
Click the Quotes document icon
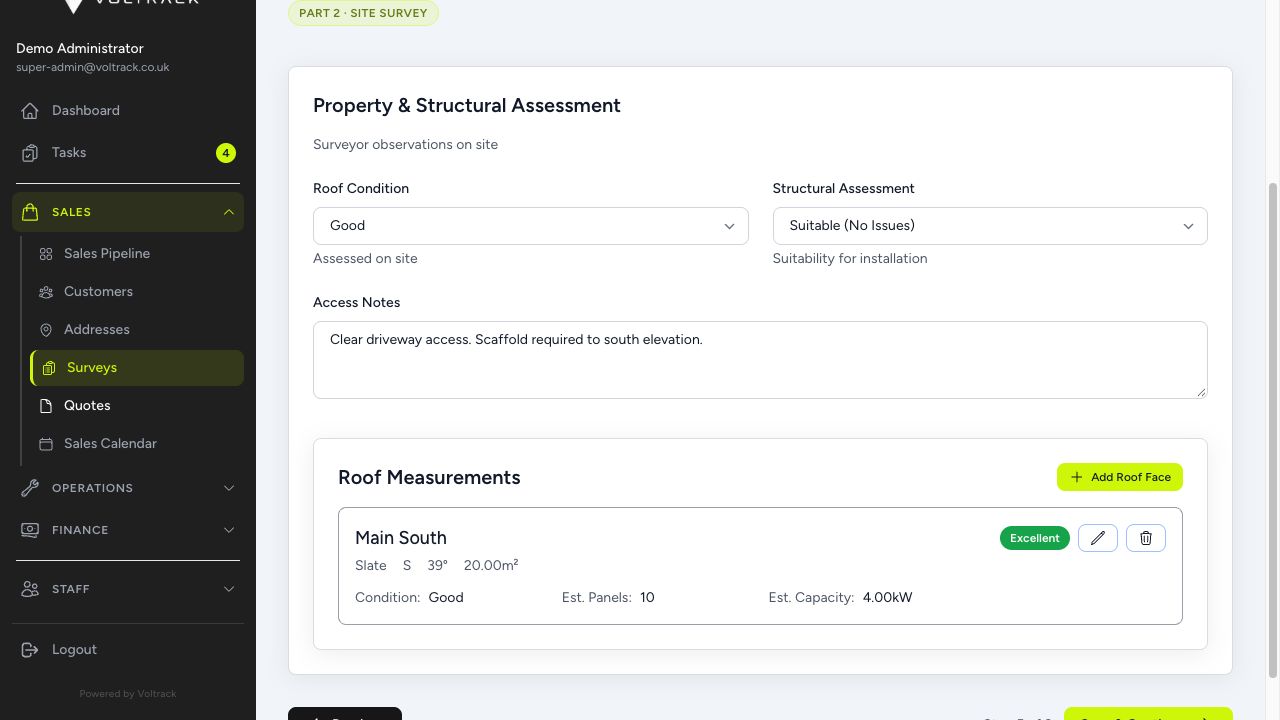click(46, 406)
